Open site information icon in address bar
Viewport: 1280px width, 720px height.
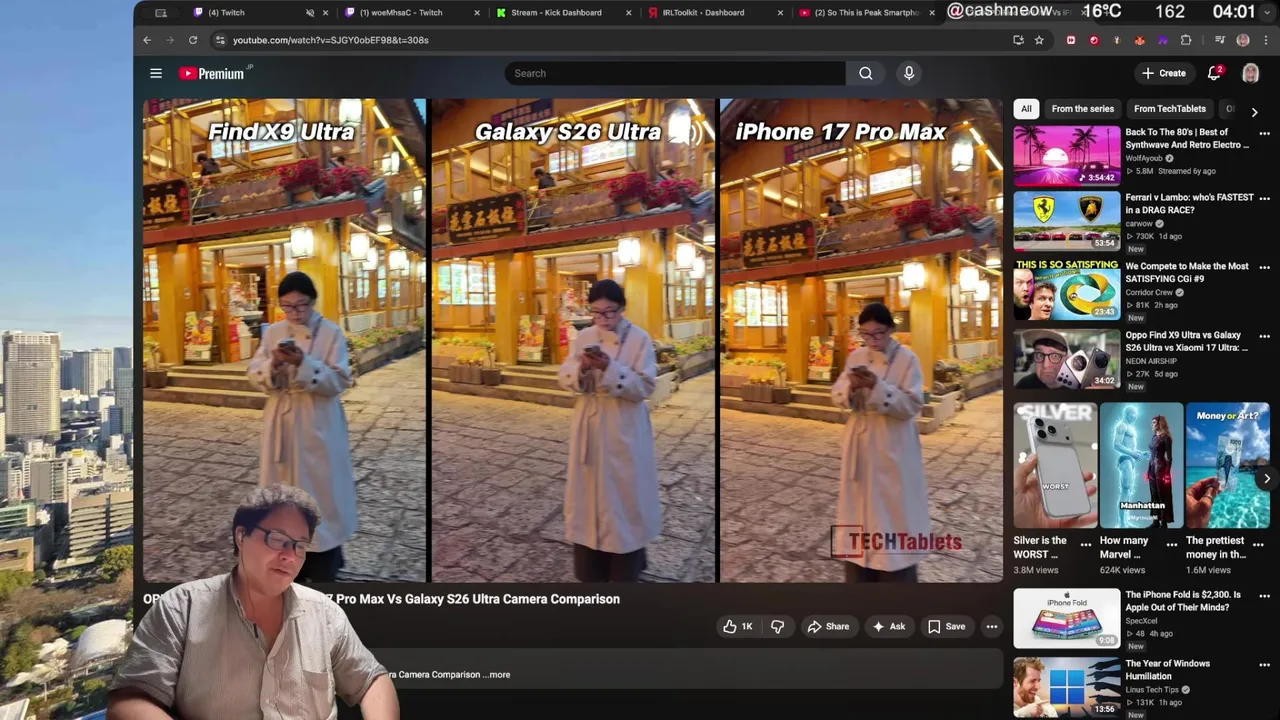point(220,40)
